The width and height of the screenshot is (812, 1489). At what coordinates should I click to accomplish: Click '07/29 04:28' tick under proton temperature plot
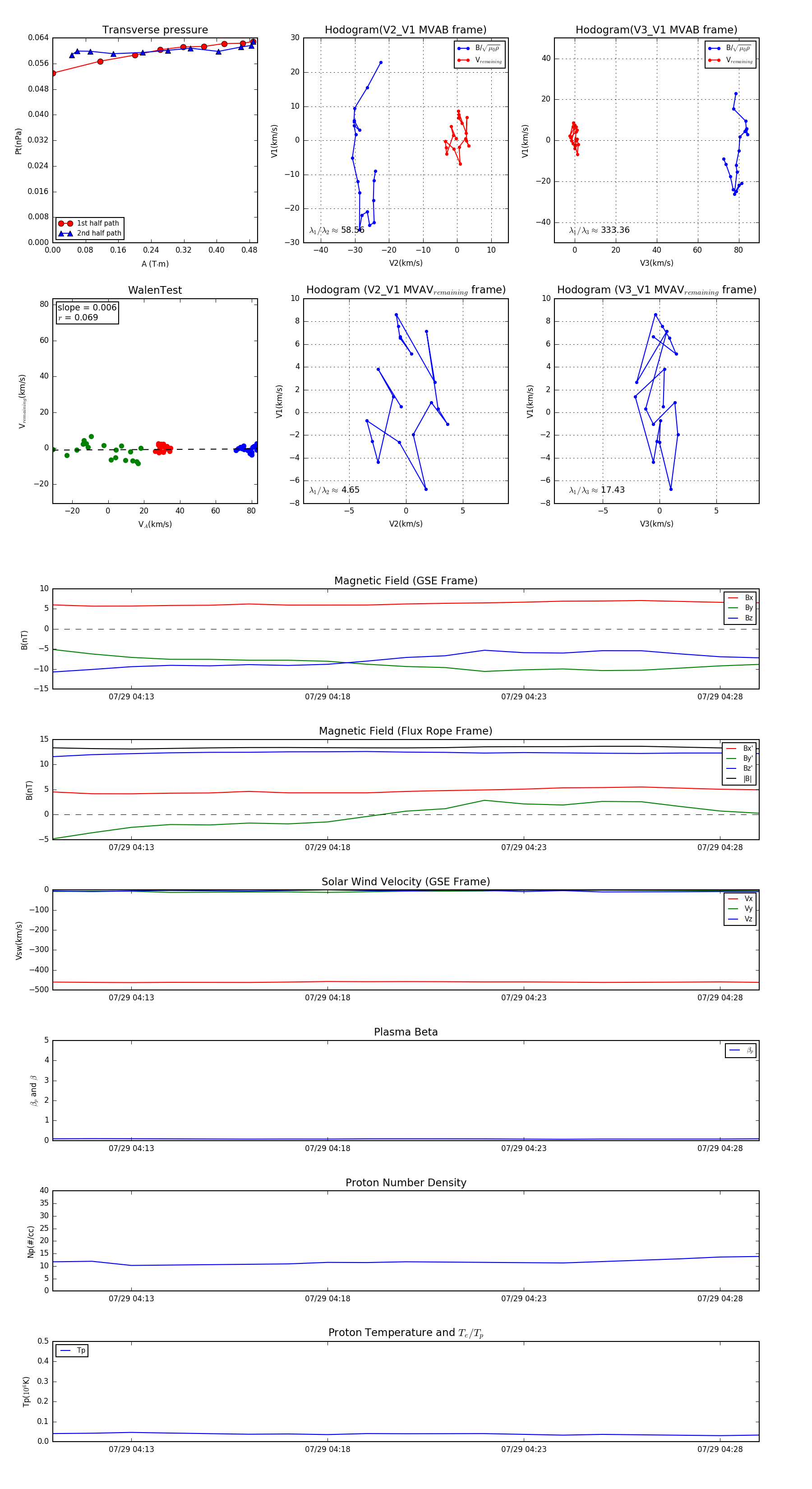(720, 1449)
